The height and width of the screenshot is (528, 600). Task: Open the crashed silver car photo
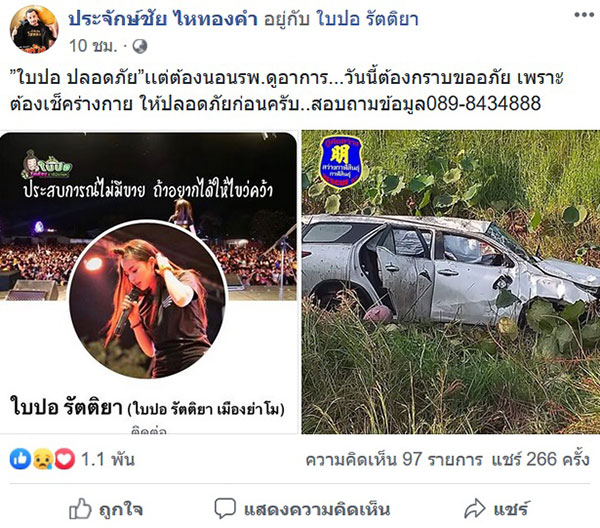(451, 282)
